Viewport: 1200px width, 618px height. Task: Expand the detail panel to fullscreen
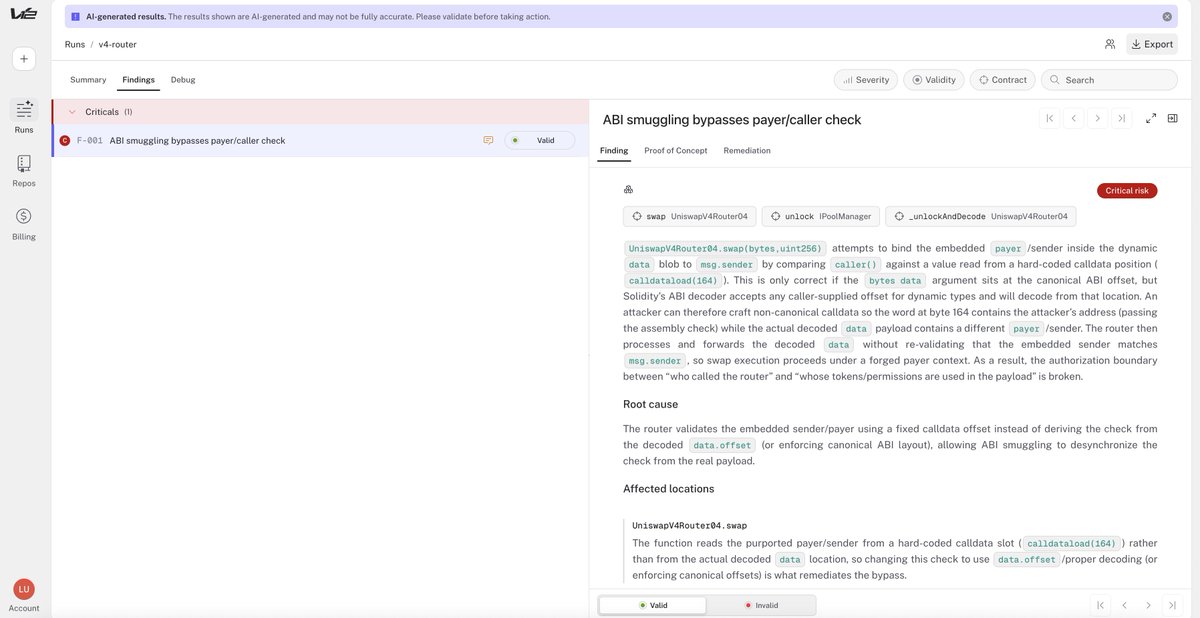pyautogui.click(x=1151, y=118)
